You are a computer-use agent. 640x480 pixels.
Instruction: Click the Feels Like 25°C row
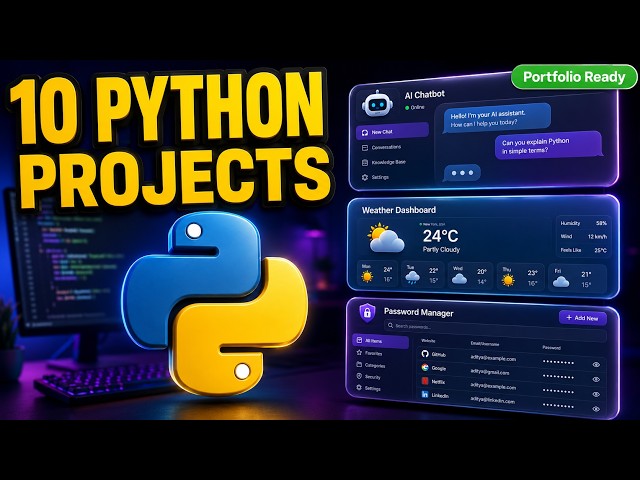click(584, 250)
